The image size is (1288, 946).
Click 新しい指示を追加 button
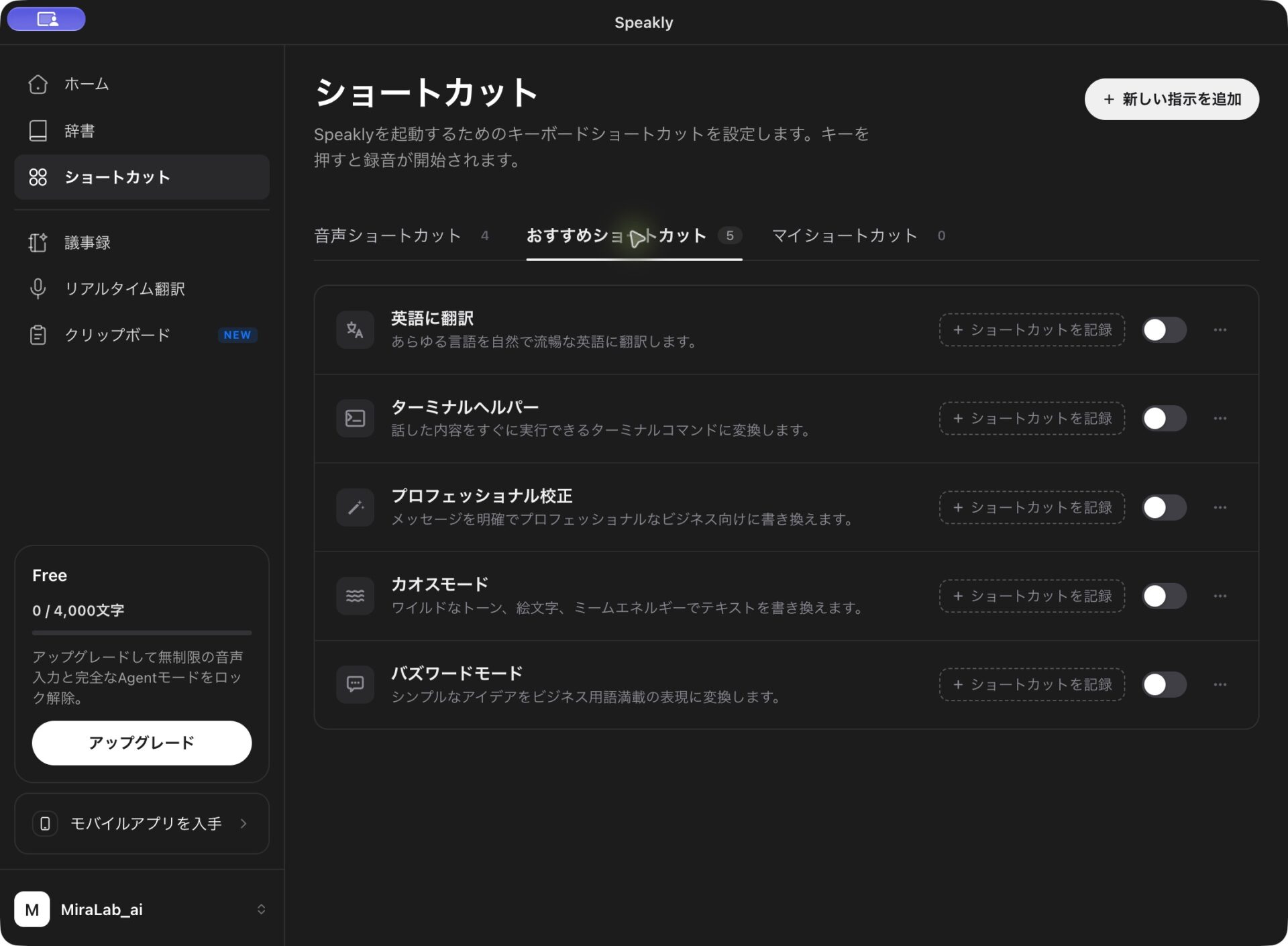[x=1171, y=99]
